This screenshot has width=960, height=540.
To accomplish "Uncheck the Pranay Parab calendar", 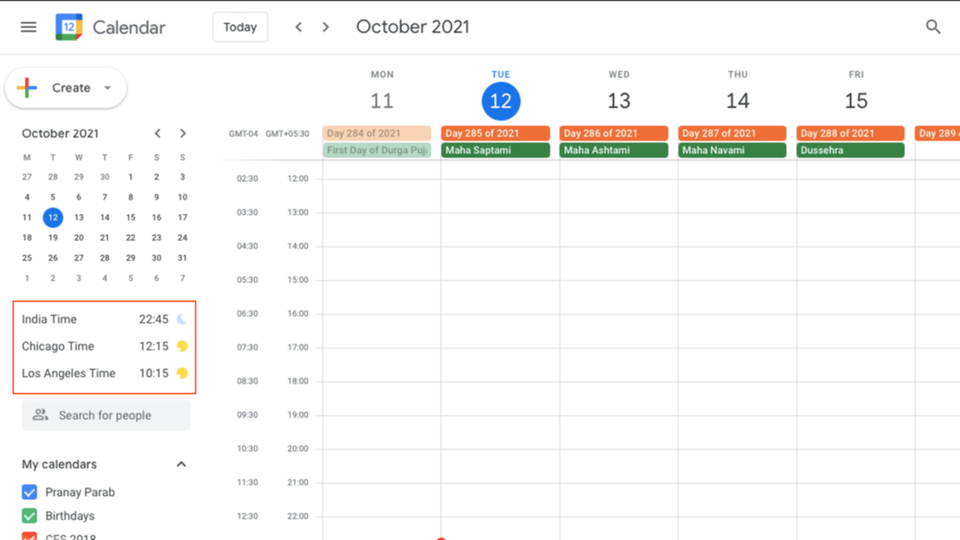I will tap(29, 492).
